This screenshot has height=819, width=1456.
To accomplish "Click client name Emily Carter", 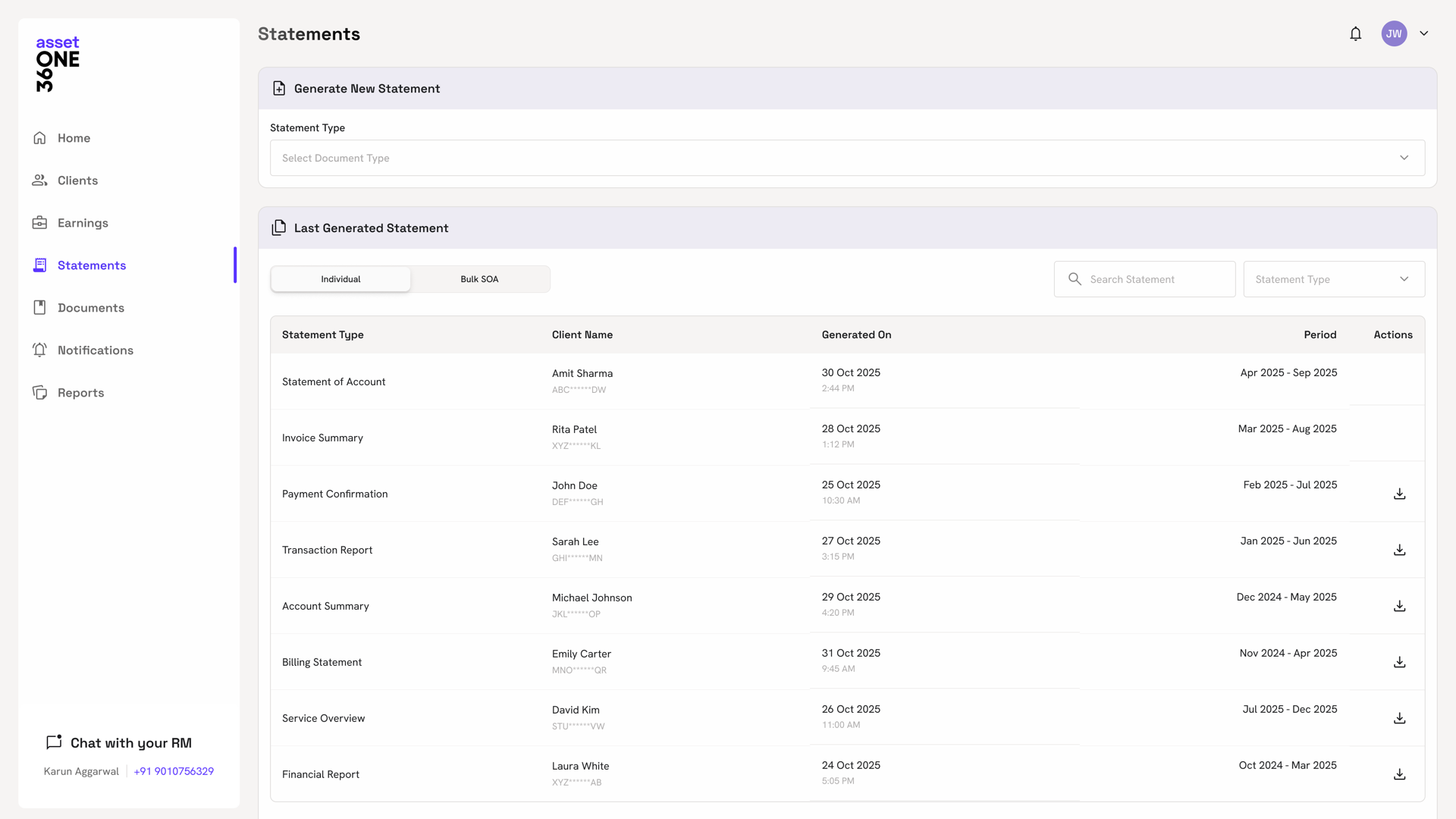I will [581, 654].
